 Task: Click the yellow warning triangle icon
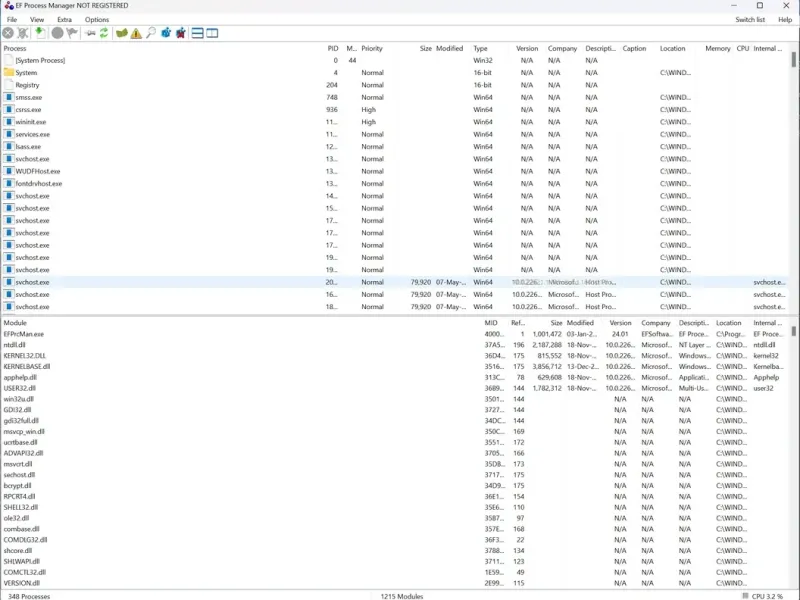(136, 34)
